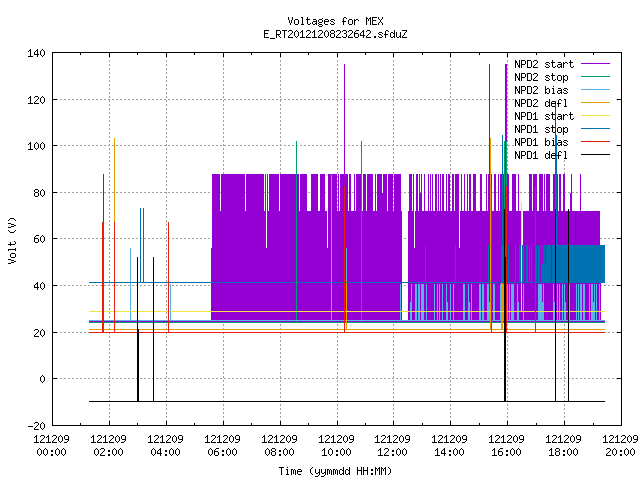Click the yellow NPD1 start legend line
Image resolution: width=640 pixels, height=480 pixels.
(x=595, y=116)
